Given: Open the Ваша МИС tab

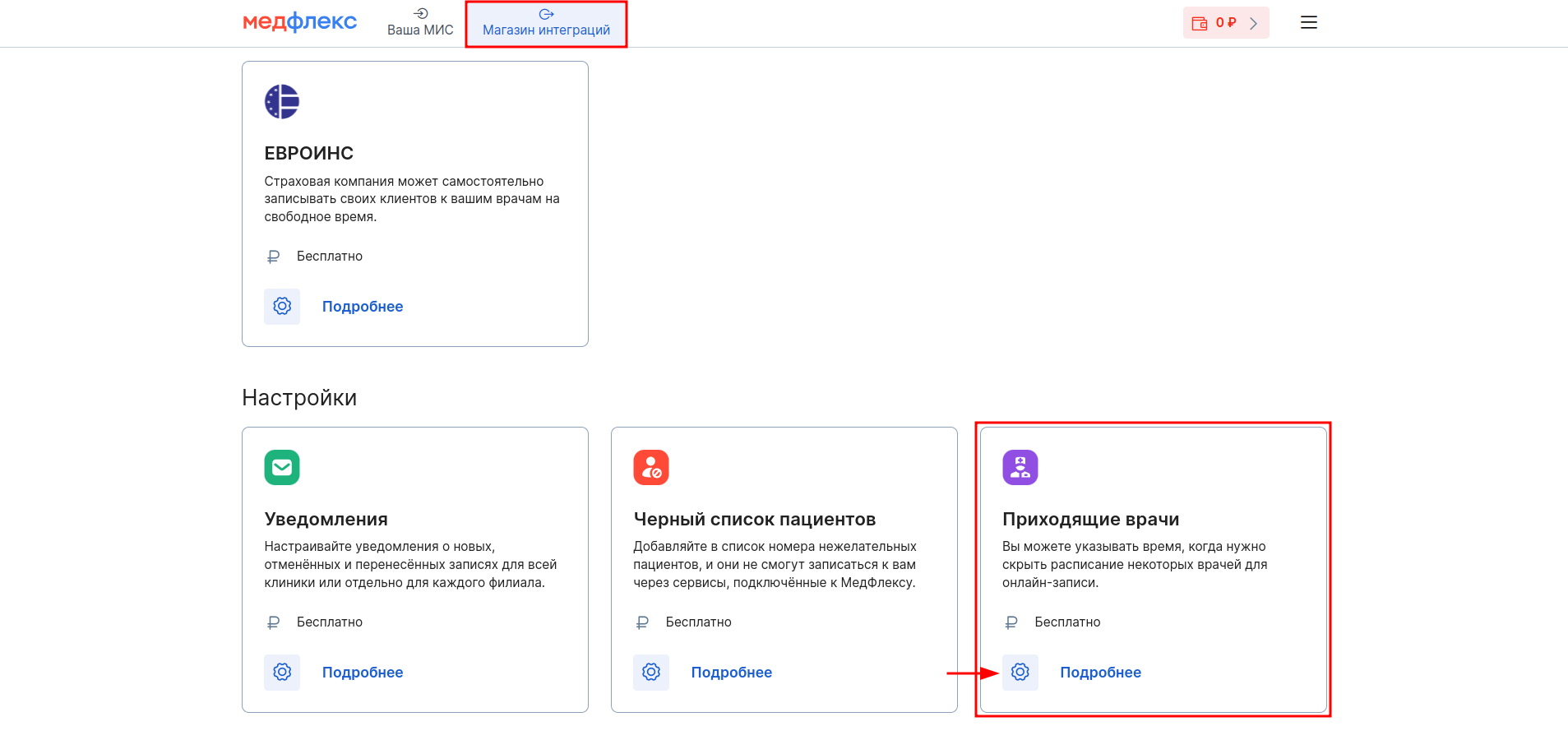Looking at the screenshot, I should point(420,23).
